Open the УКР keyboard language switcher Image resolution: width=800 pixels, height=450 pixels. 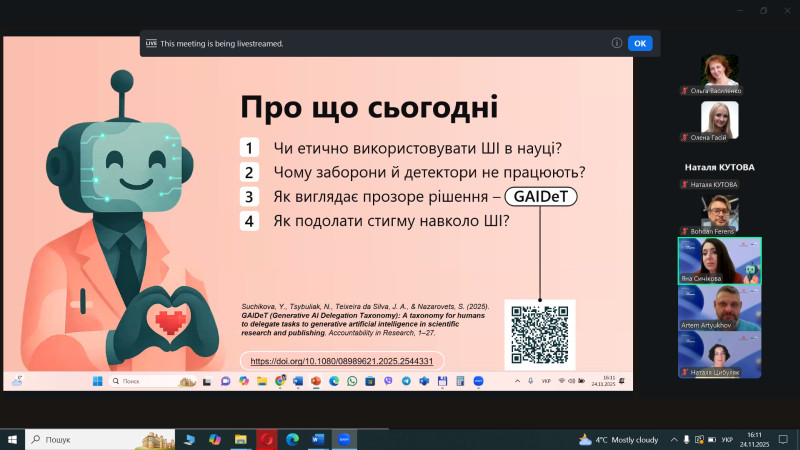(x=727, y=439)
